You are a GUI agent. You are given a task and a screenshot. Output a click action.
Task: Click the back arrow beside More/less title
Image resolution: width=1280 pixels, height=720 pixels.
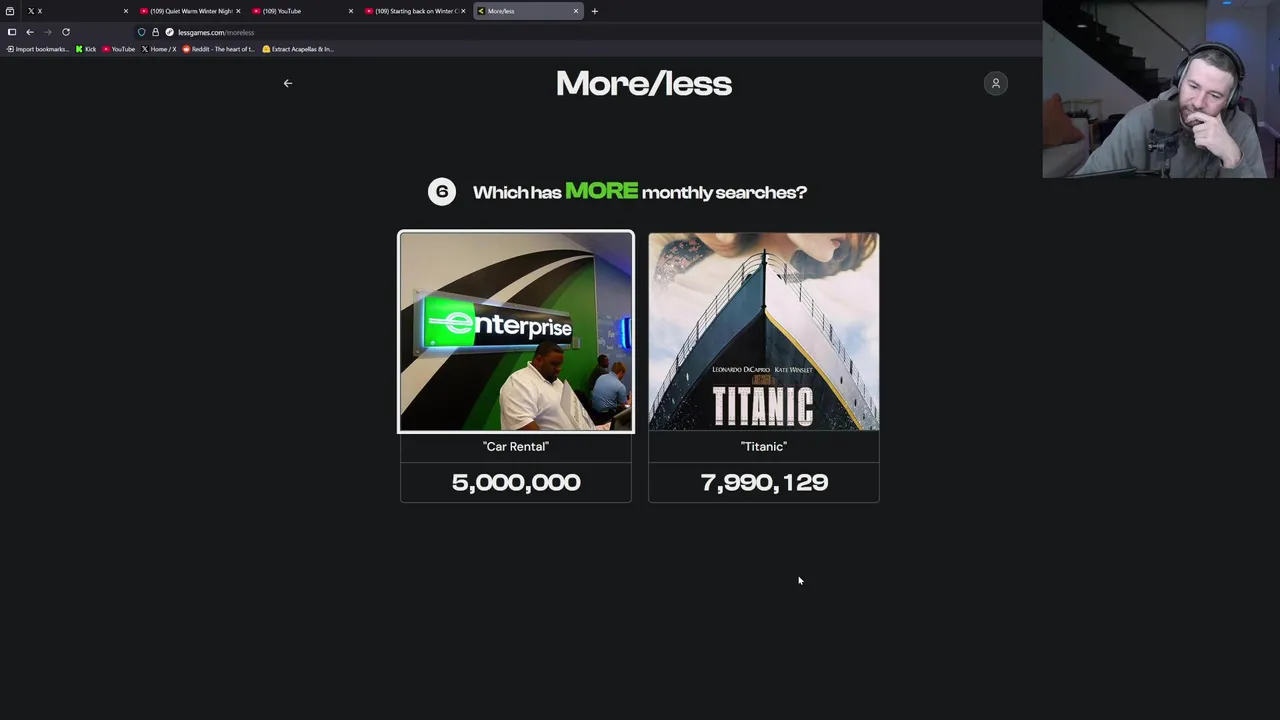pyautogui.click(x=288, y=83)
